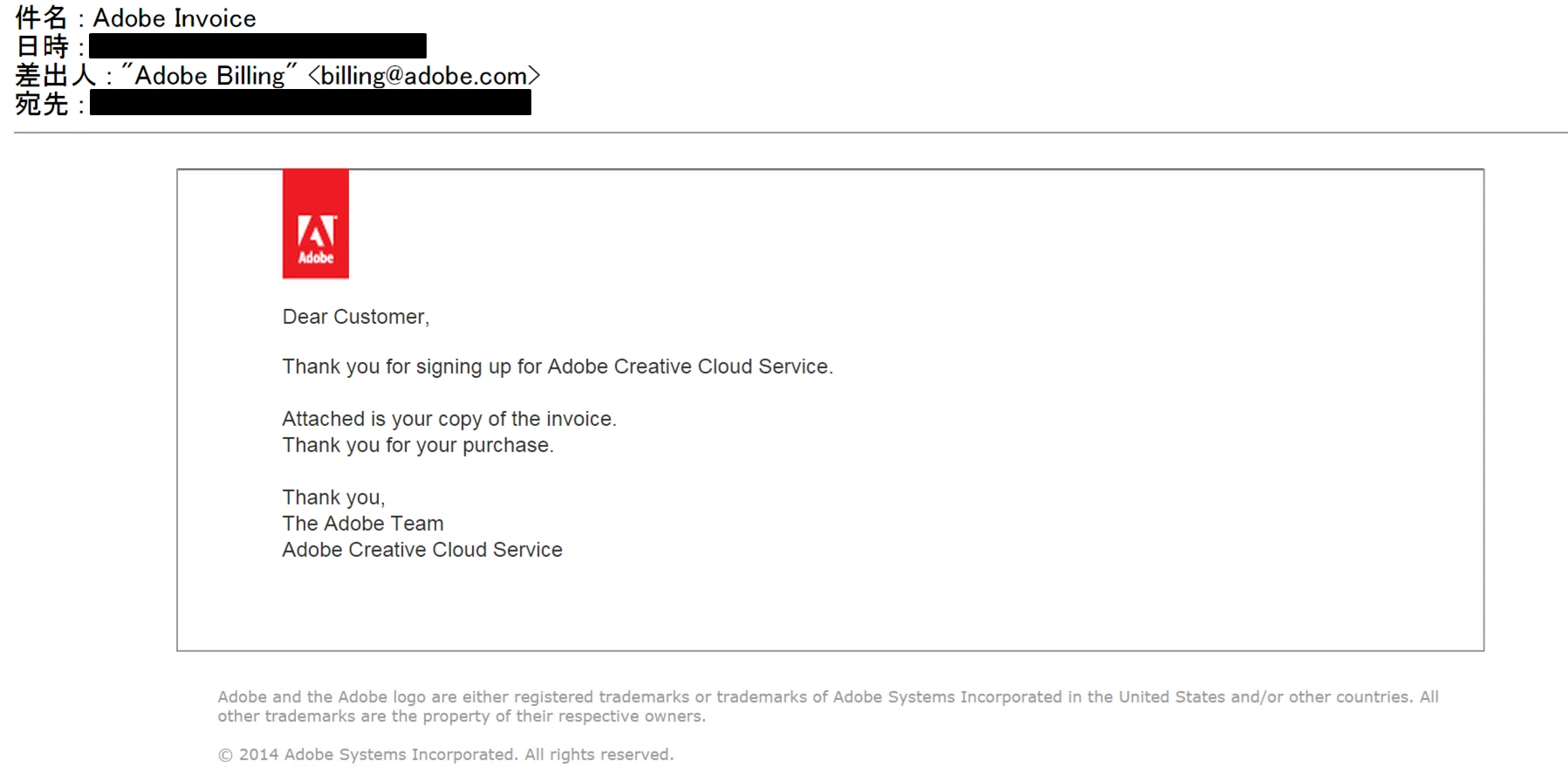Click the Dear Customer greeting
This screenshot has height=768, width=1568.
(x=356, y=317)
